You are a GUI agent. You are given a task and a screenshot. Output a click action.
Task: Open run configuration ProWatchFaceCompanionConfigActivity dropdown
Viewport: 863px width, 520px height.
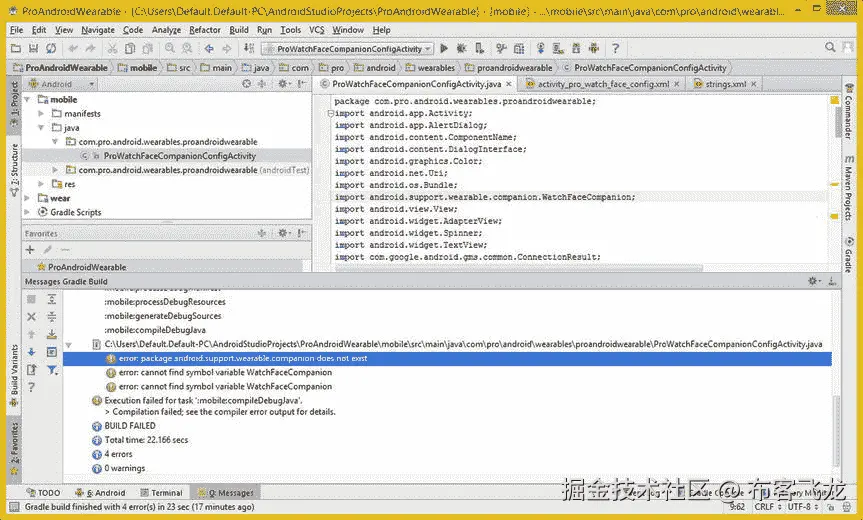tap(347, 48)
